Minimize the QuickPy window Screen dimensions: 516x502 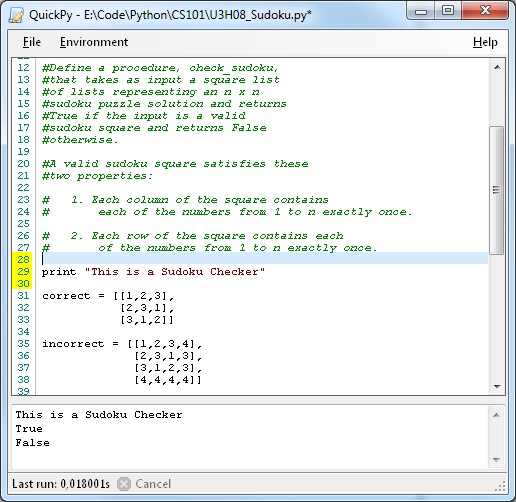[x=421, y=11]
